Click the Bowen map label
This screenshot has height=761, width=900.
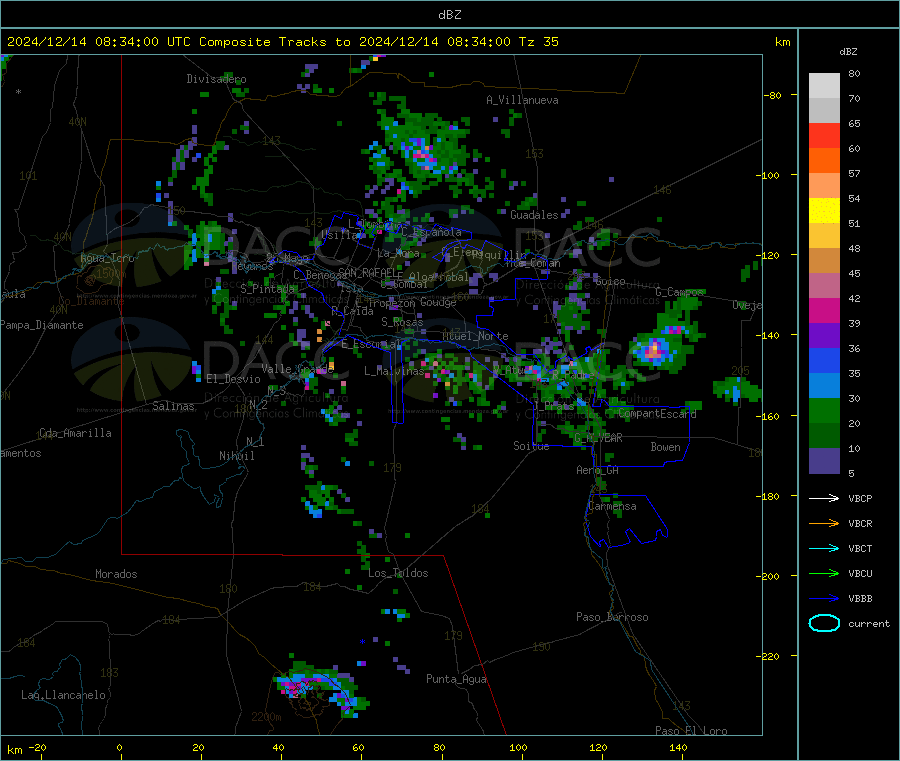665,447
